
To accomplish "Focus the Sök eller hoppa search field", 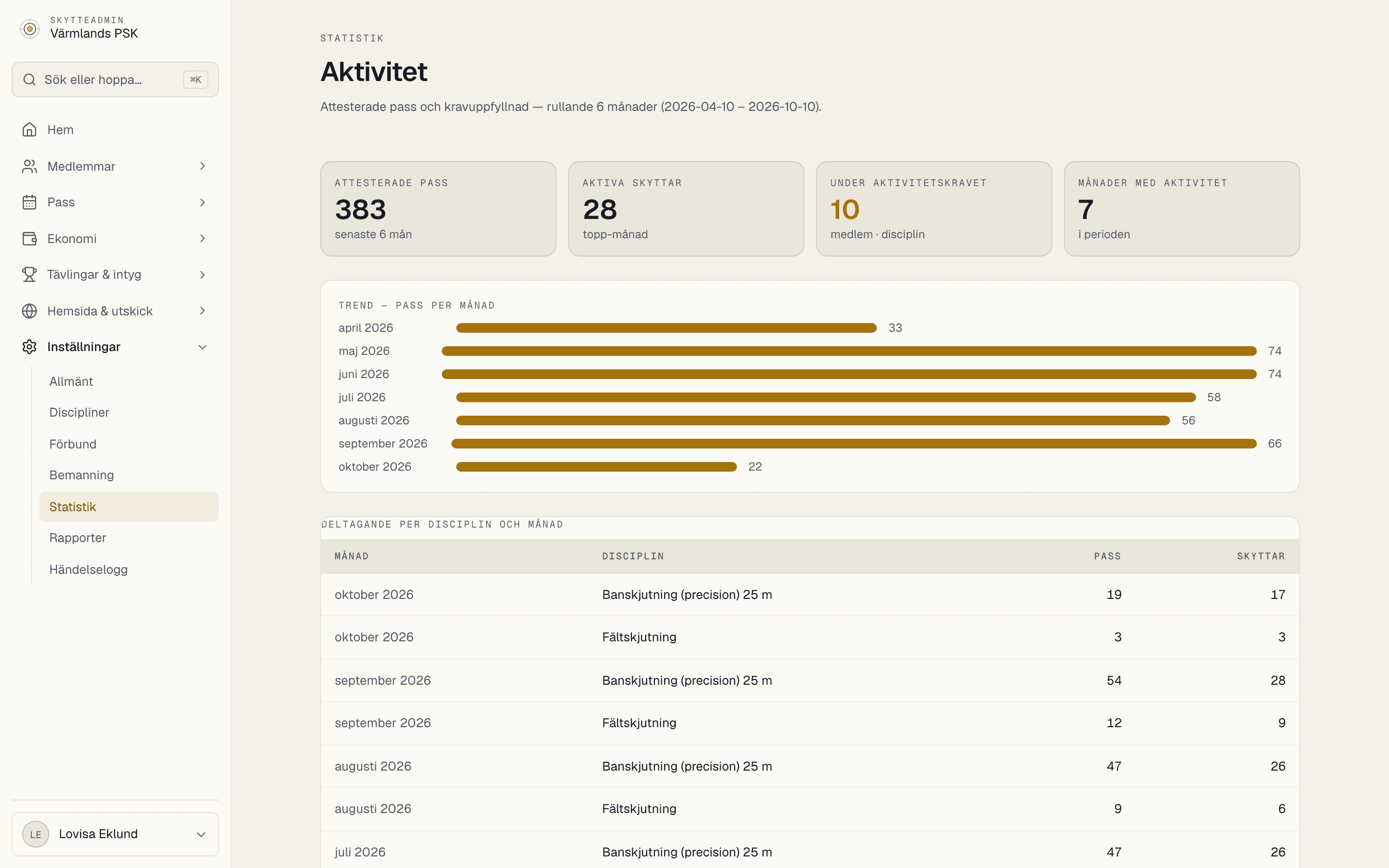I will tap(115, 80).
